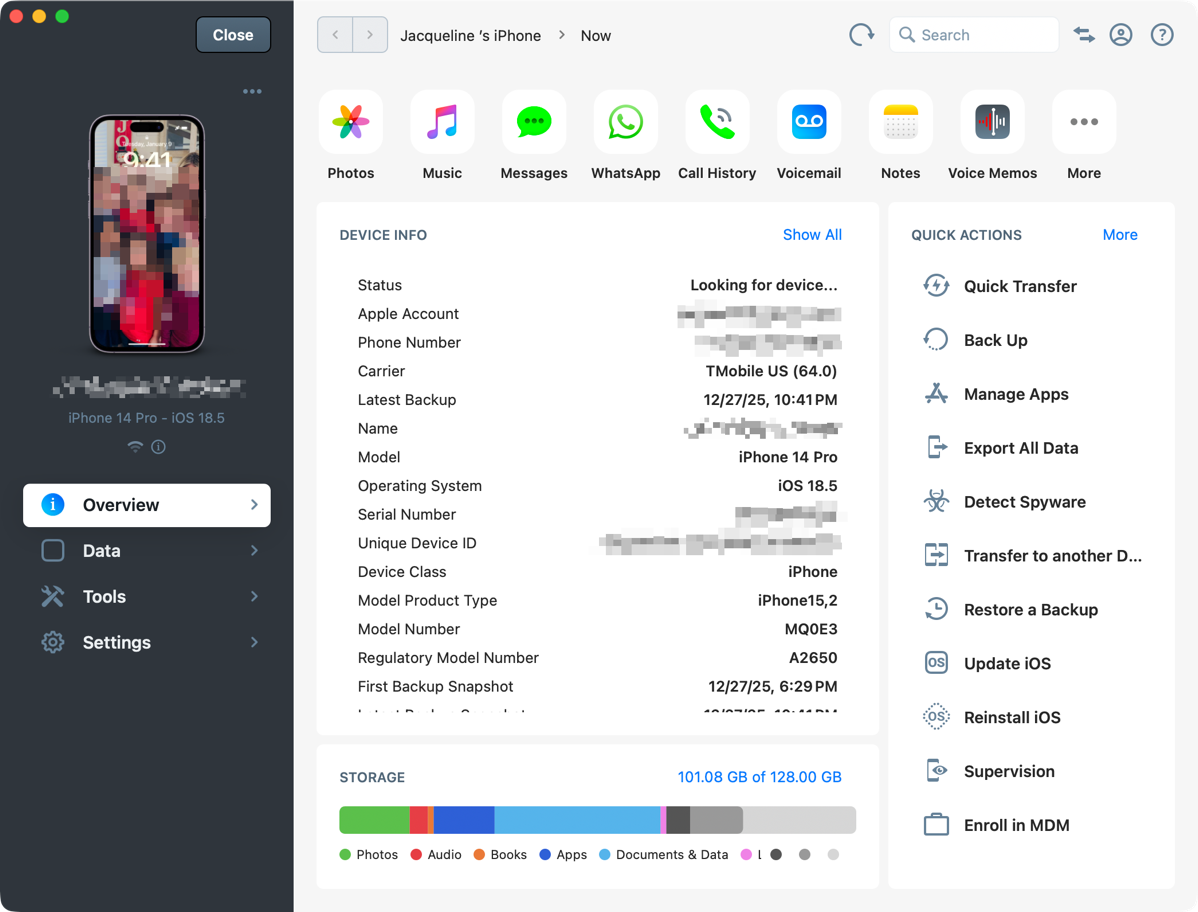Open the Photos app icon

pyautogui.click(x=350, y=123)
